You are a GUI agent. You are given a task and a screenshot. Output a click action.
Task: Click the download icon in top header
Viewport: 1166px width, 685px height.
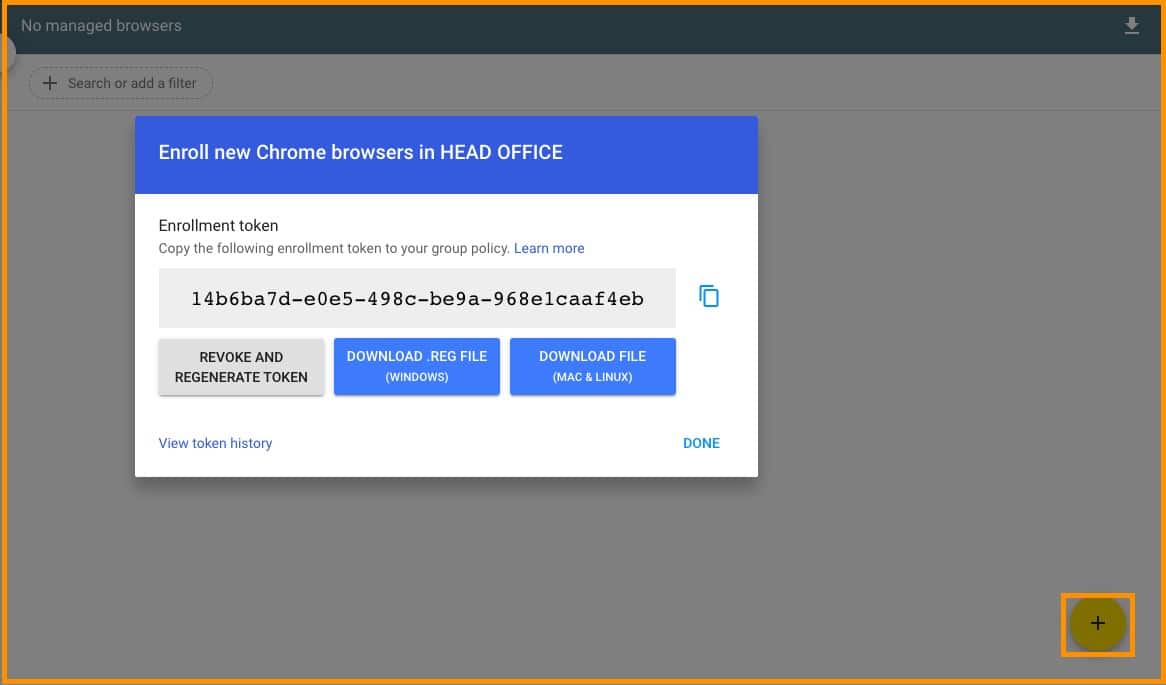pyautogui.click(x=1132, y=26)
